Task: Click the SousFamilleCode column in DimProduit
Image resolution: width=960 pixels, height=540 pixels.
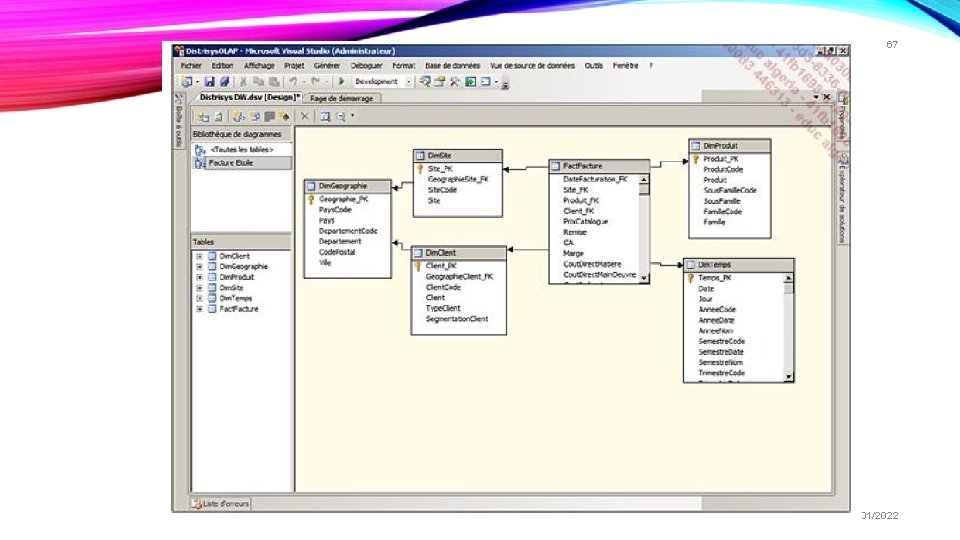Action: (x=730, y=190)
